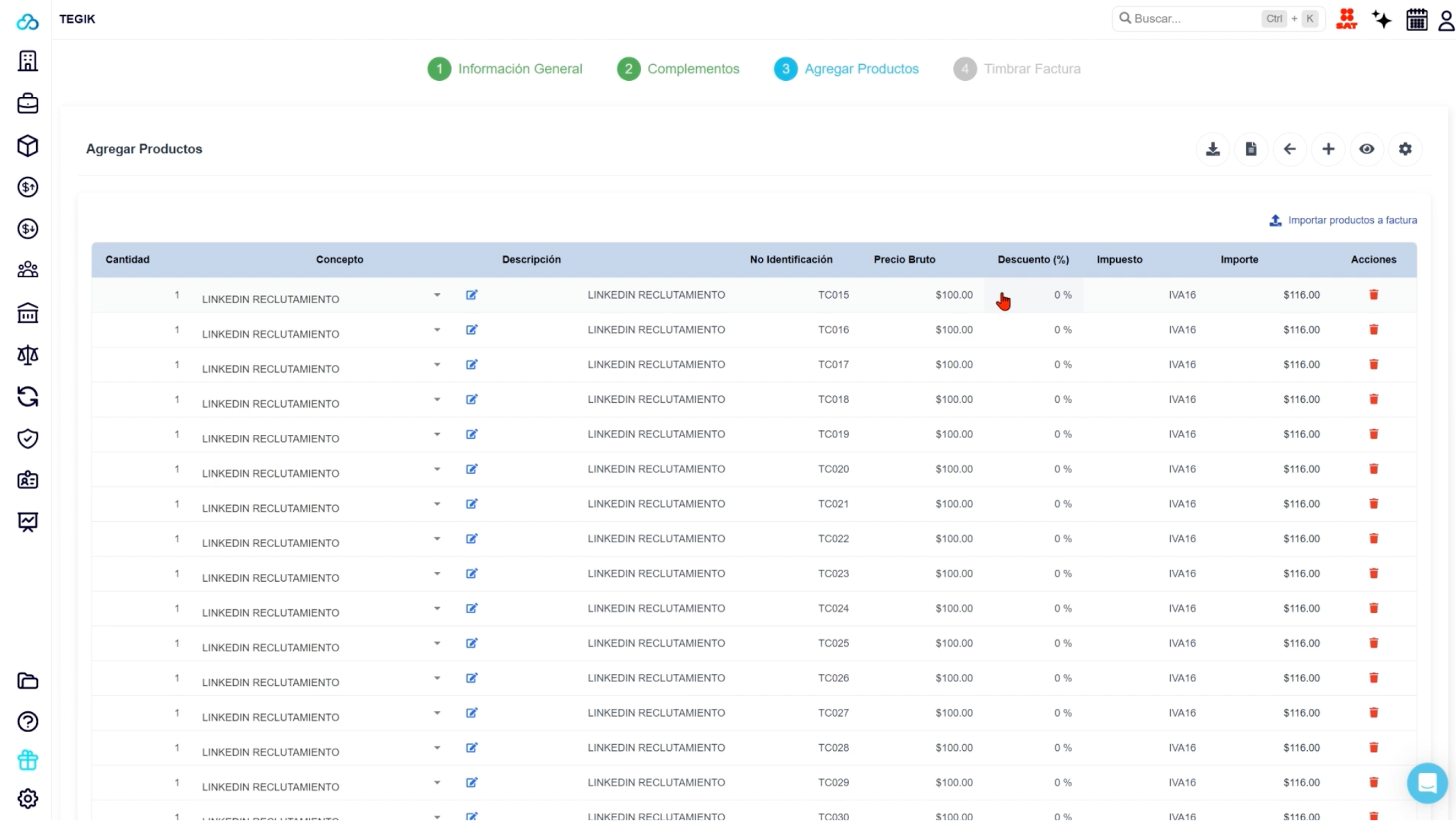Click the TEGIK company name
Image resolution: width=1456 pixels, height=839 pixels.
(77, 19)
